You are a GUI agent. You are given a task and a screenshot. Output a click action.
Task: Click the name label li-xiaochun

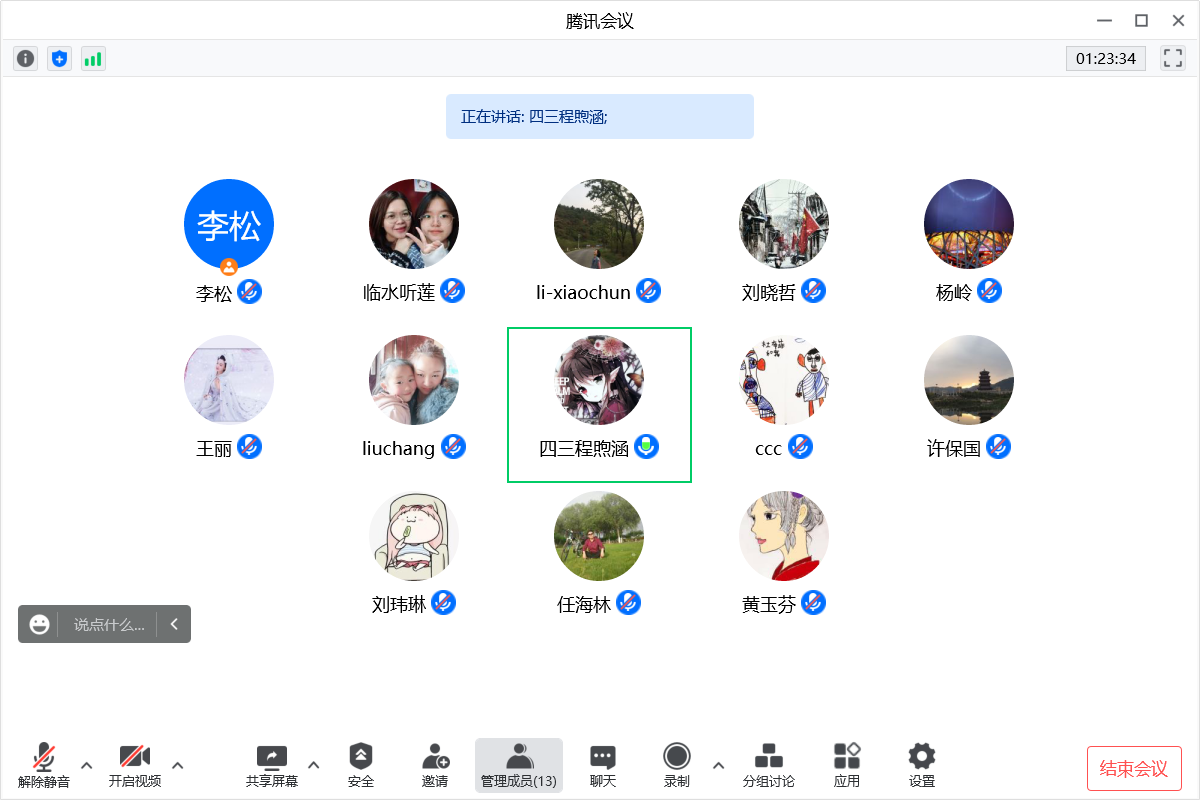click(583, 292)
